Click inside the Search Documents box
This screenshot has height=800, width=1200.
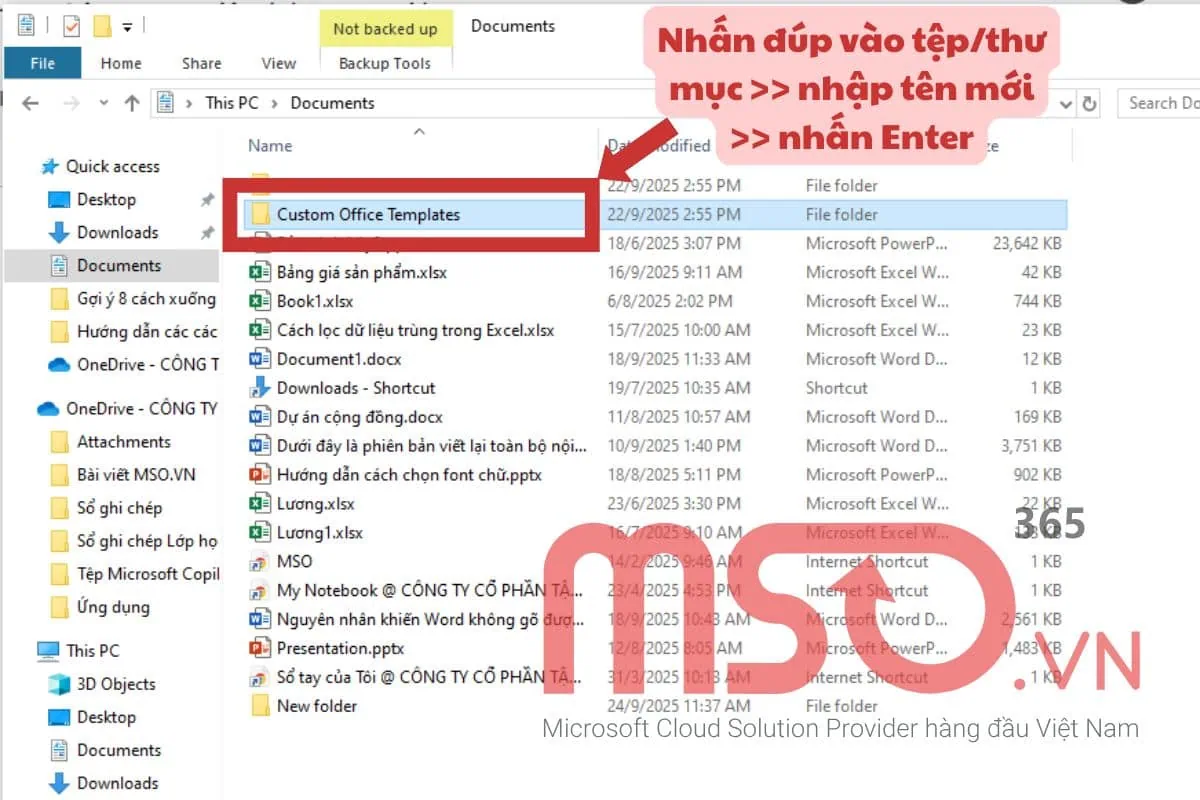pyautogui.click(x=1165, y=102)
